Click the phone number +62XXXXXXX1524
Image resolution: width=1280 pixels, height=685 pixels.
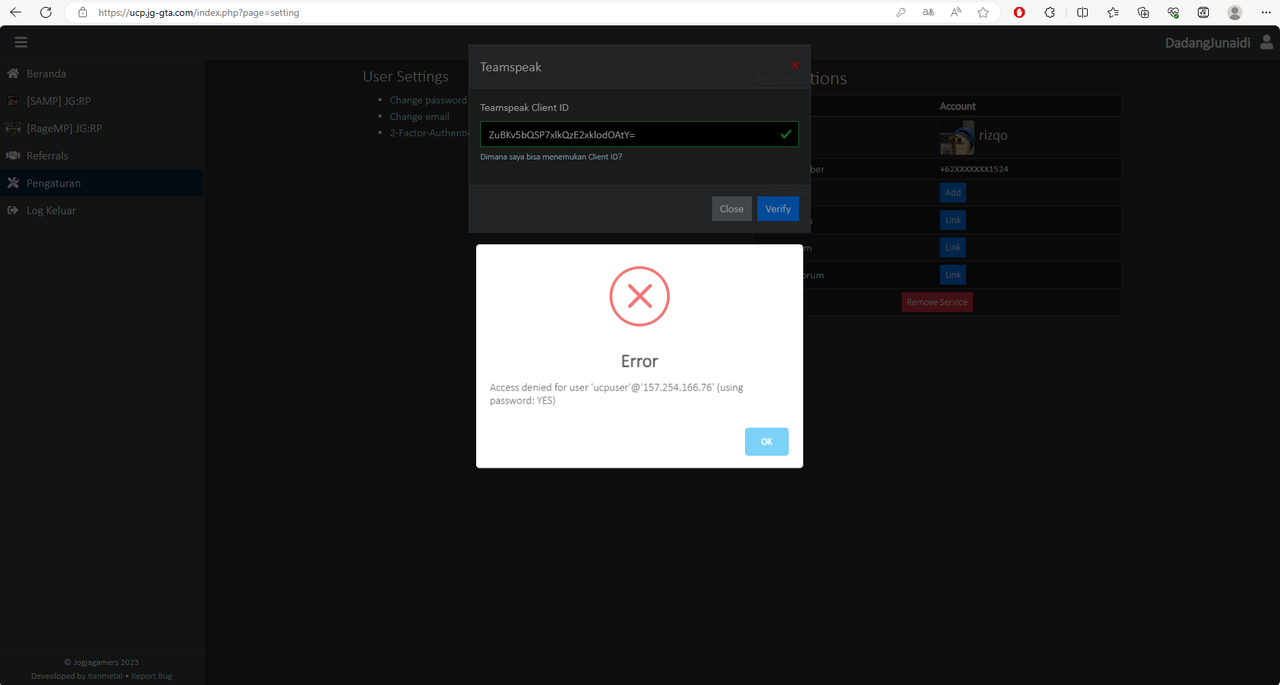pos(974,169)
